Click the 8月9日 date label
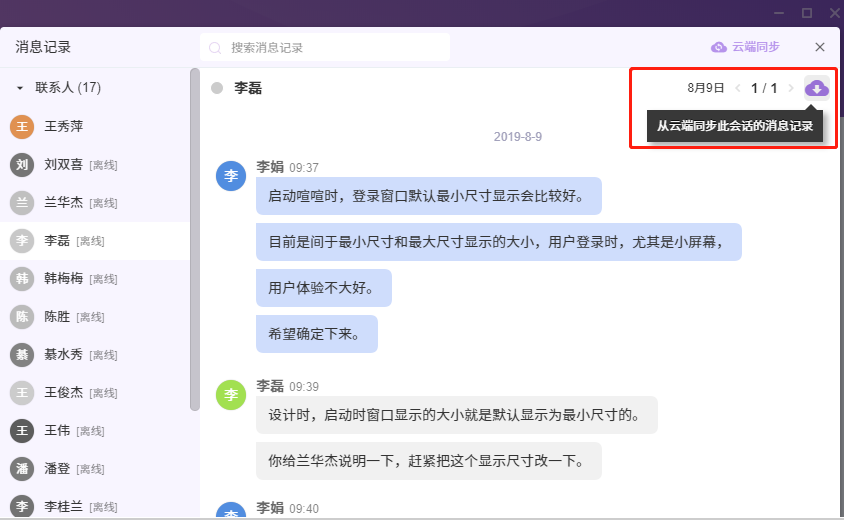Viewport: 844px width, 520px height. click(x=705, y=88)
